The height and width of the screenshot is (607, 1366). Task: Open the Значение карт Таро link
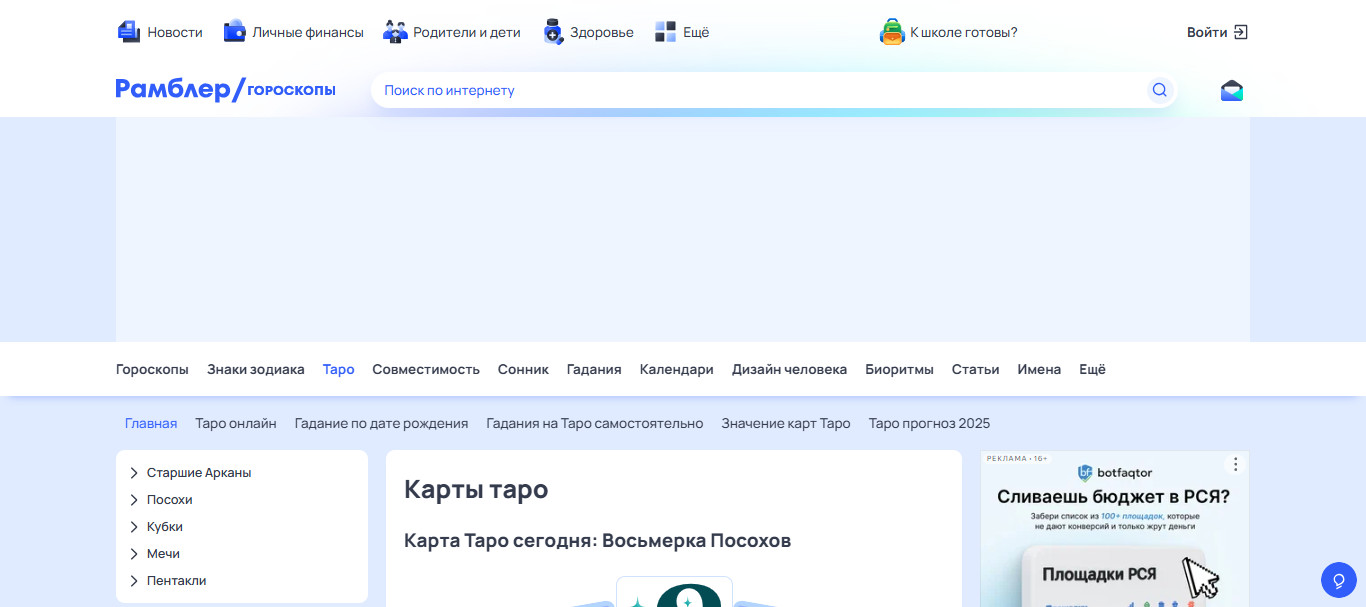[785, 423]
